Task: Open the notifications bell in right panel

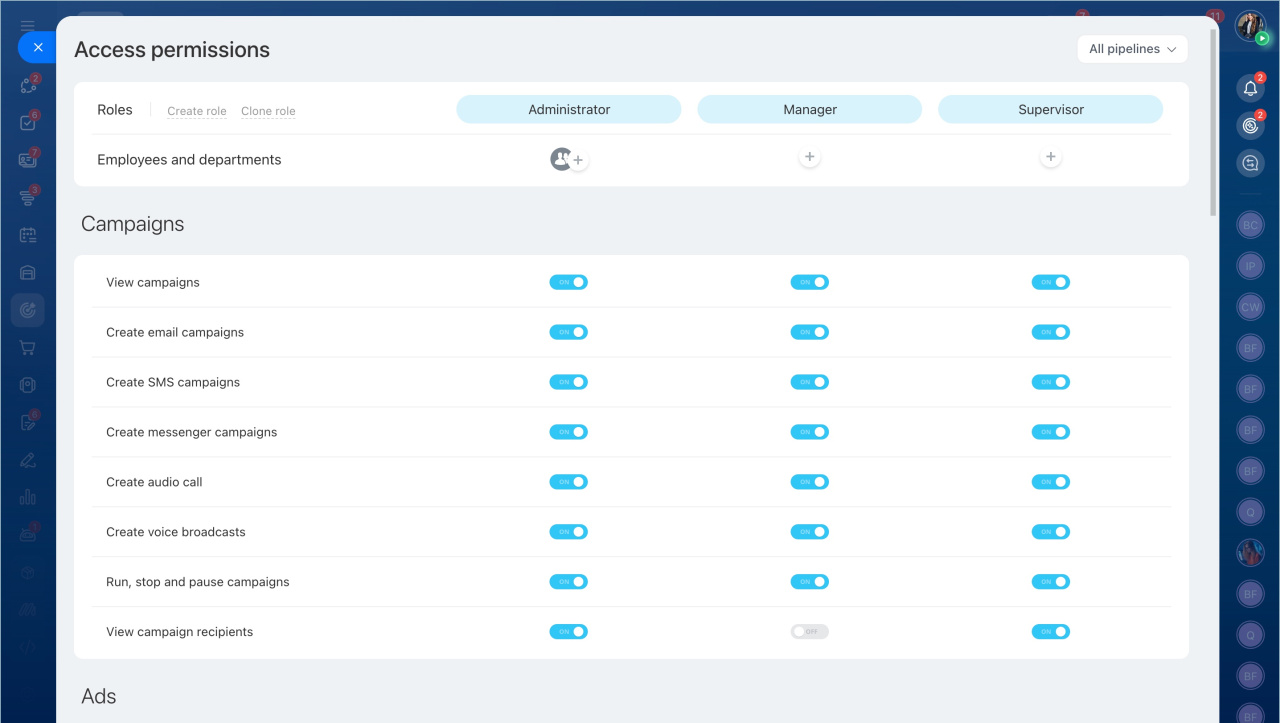Action: pos(1250,89)
